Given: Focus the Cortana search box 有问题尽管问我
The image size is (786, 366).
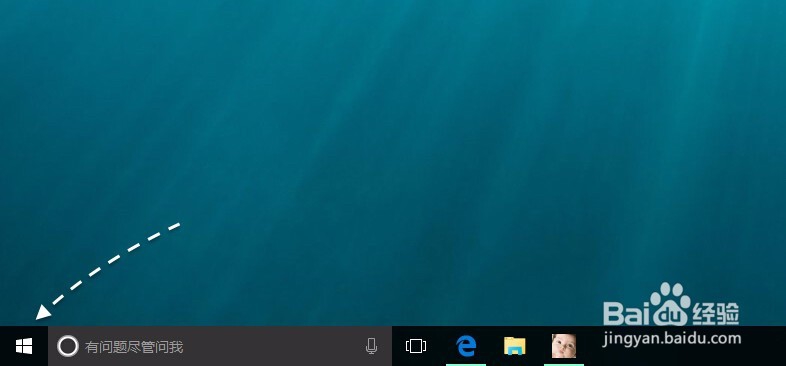Looking at the screenshot, I should [220, 346].
